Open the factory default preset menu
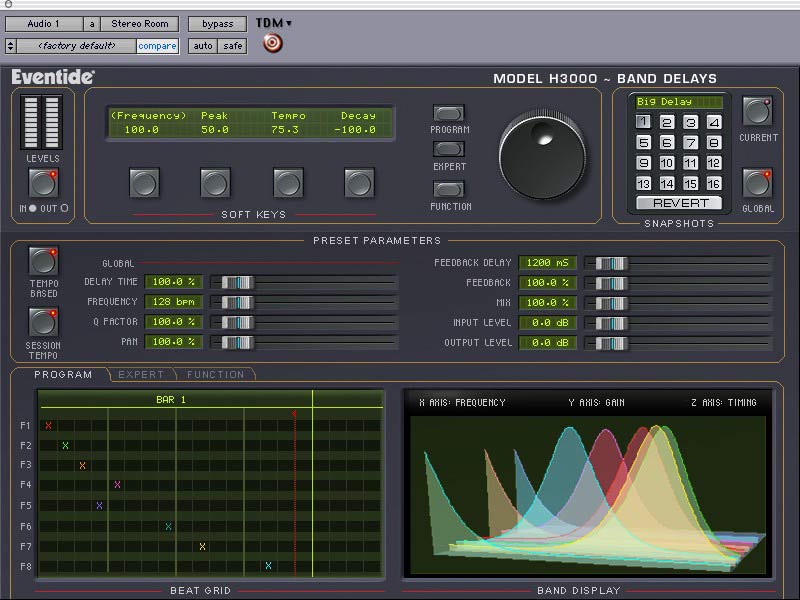Image resolution: width=800 pixels, height=600 pixels. [77, 46]
